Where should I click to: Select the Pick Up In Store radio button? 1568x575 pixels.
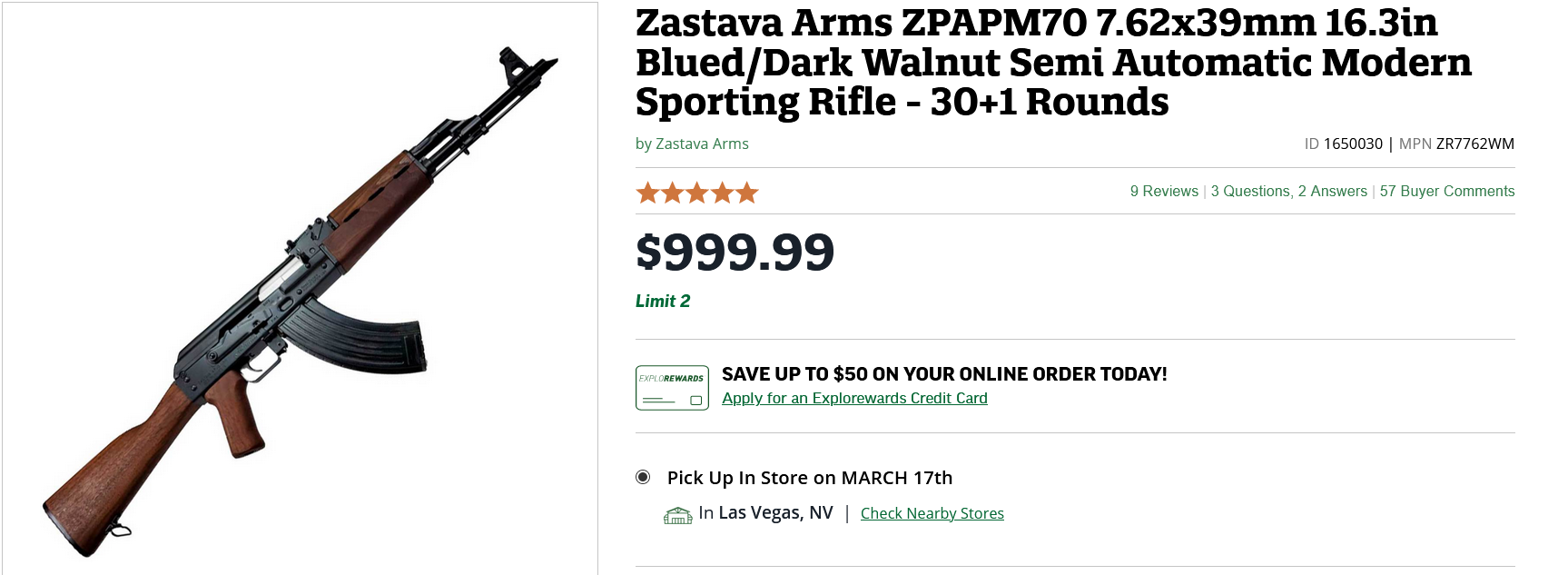coord(643,477)
